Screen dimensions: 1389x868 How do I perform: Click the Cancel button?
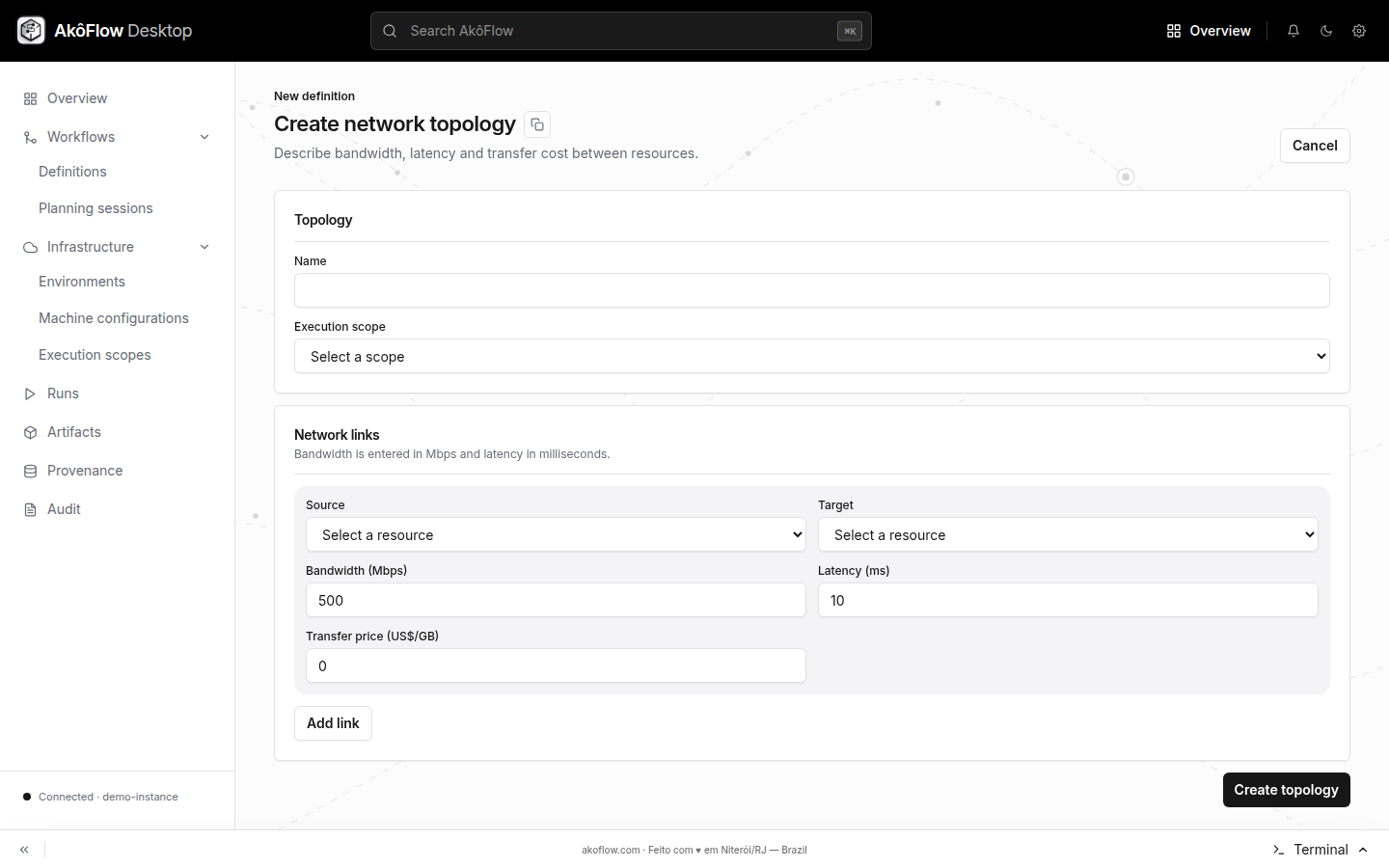tap(1315, 146)
